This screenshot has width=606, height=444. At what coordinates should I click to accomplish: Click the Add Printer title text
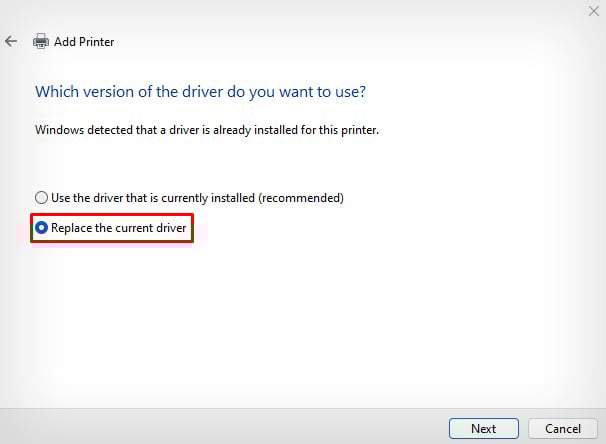click(84, 42)
